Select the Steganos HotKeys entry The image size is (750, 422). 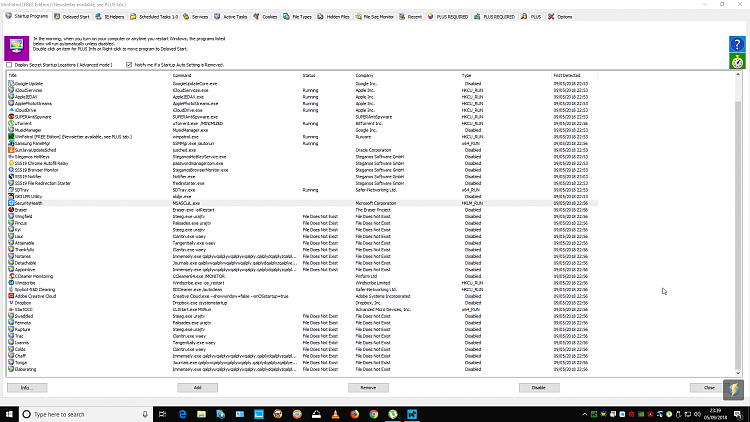[302, 156]
